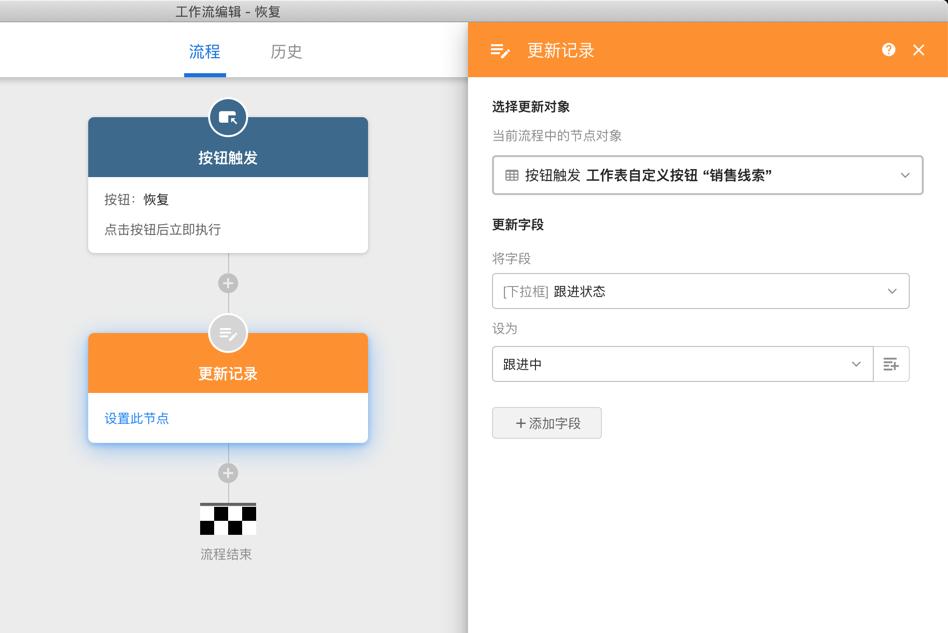The image size is (948, 633).
Task: Click the table icon inside the node object selector
Action: coord(510,175)
